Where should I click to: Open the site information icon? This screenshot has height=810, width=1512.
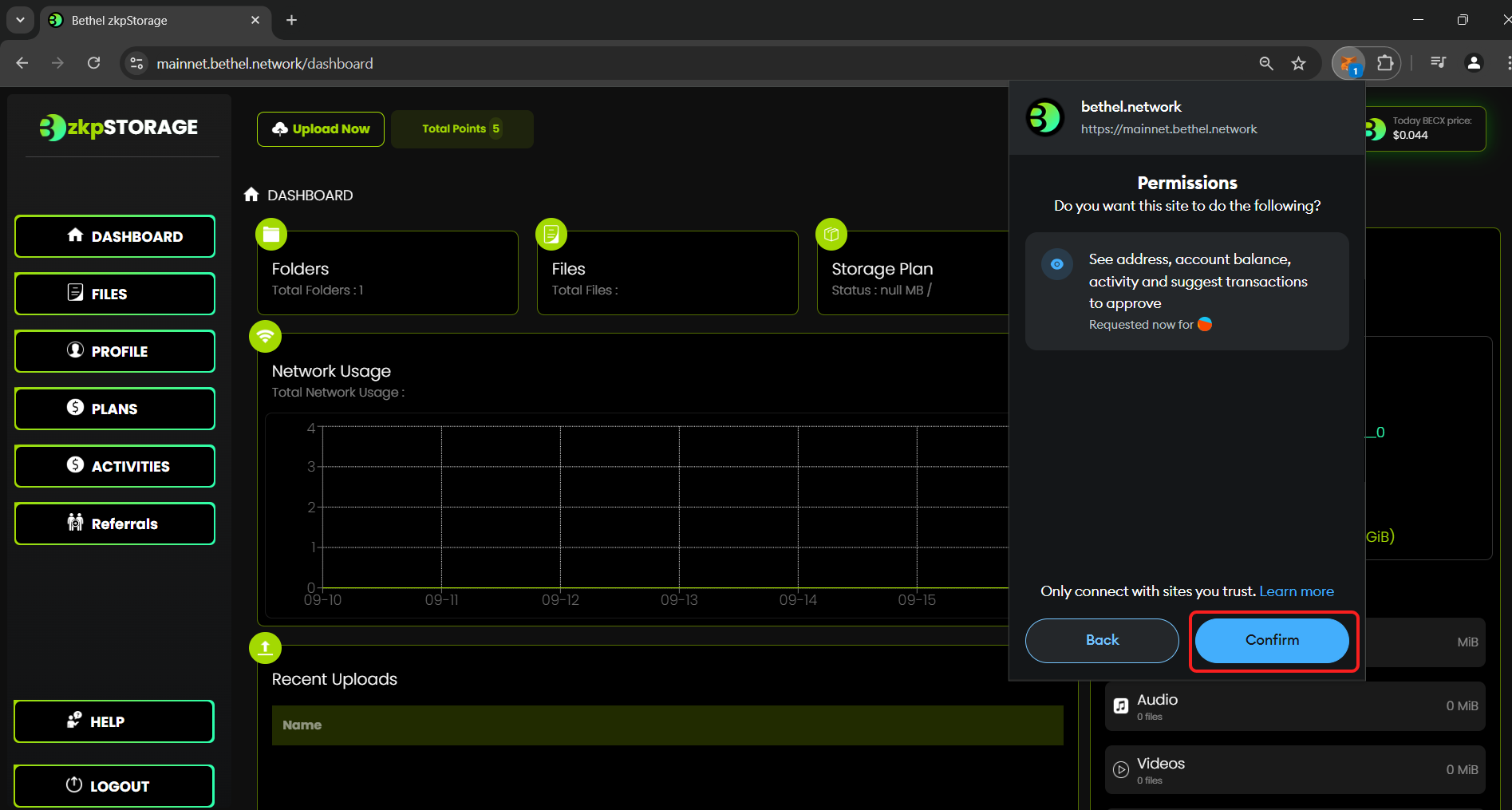[x=137, y=63]
